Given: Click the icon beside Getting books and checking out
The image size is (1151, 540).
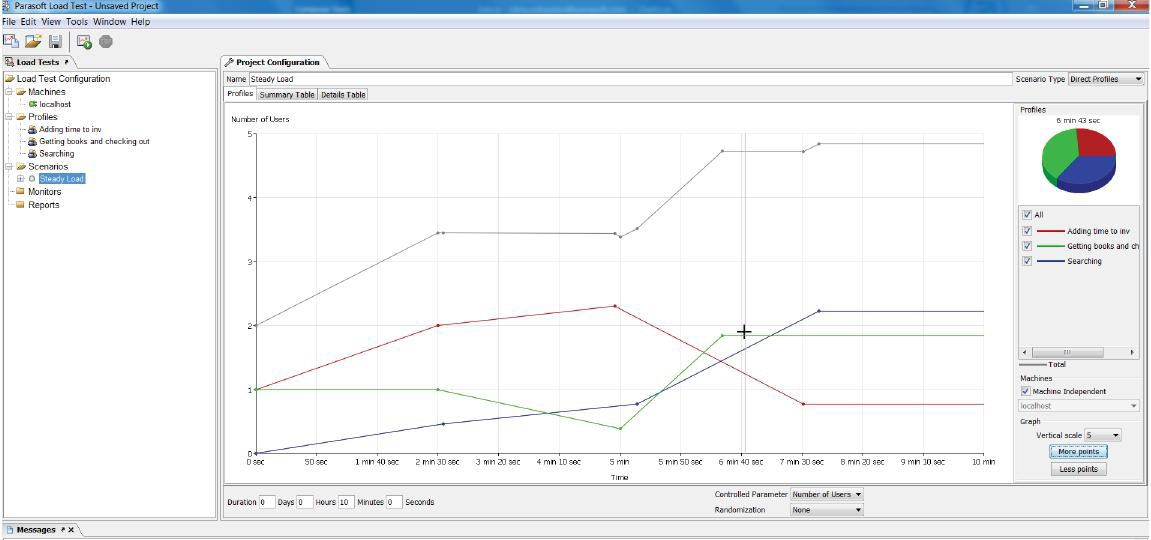Looking at the screenshot, I should click(33, 142).
